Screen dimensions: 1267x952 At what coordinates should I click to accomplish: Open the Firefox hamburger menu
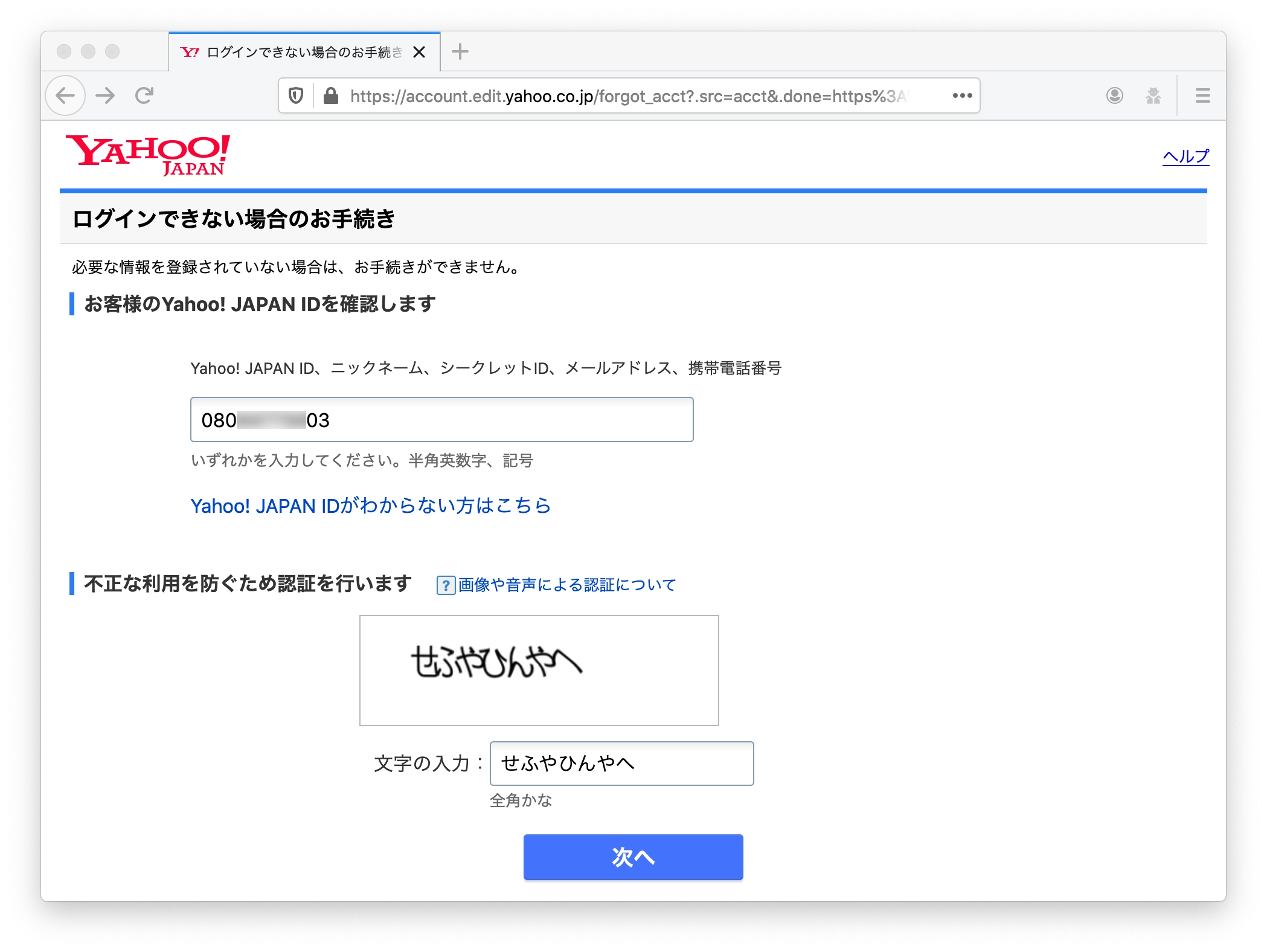click(x=1202, y=95)
